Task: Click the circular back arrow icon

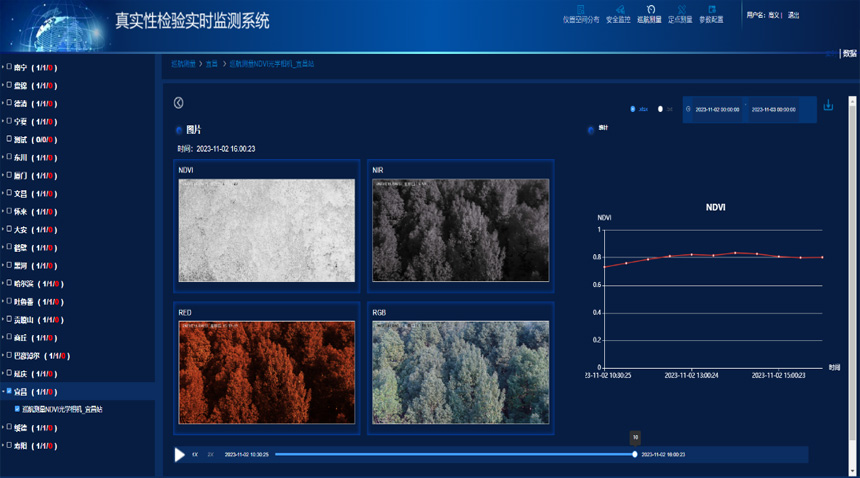Action: point(179,103)
